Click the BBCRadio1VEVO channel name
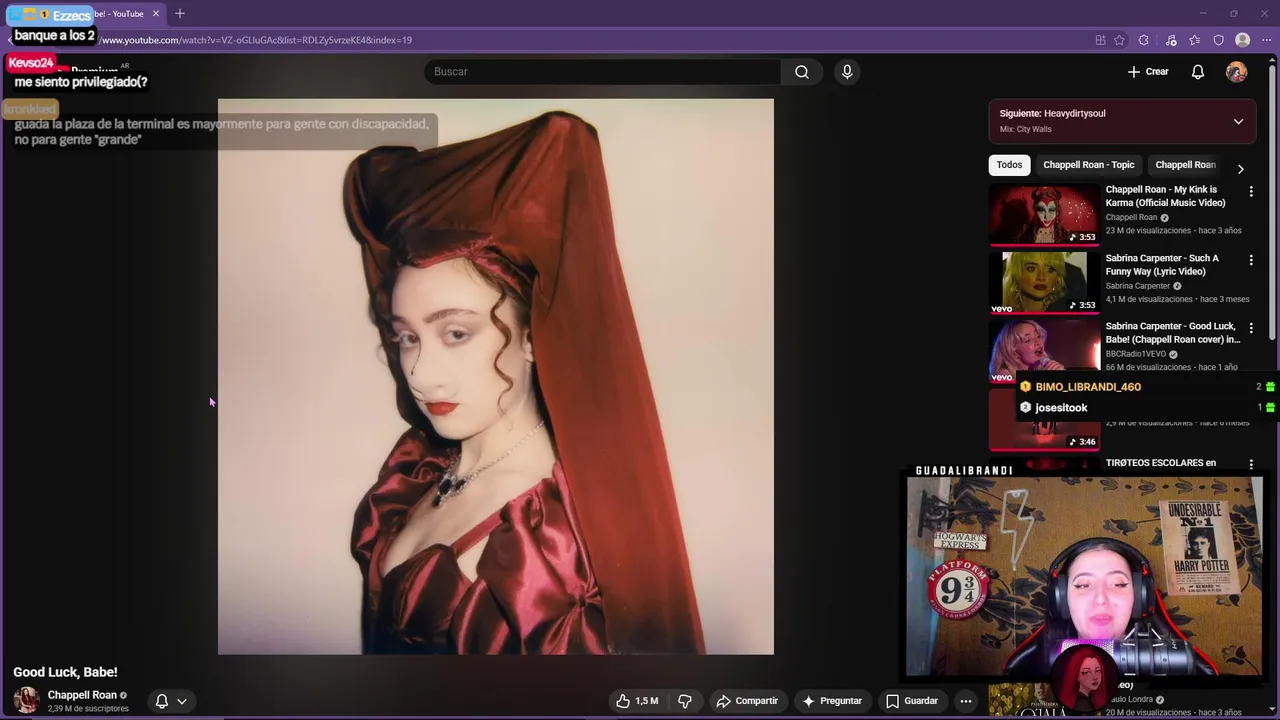 1136,354
